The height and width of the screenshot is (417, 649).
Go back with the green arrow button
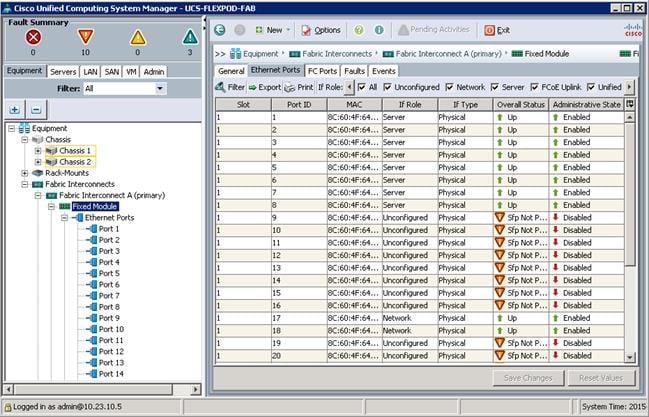tap(220, 30)
